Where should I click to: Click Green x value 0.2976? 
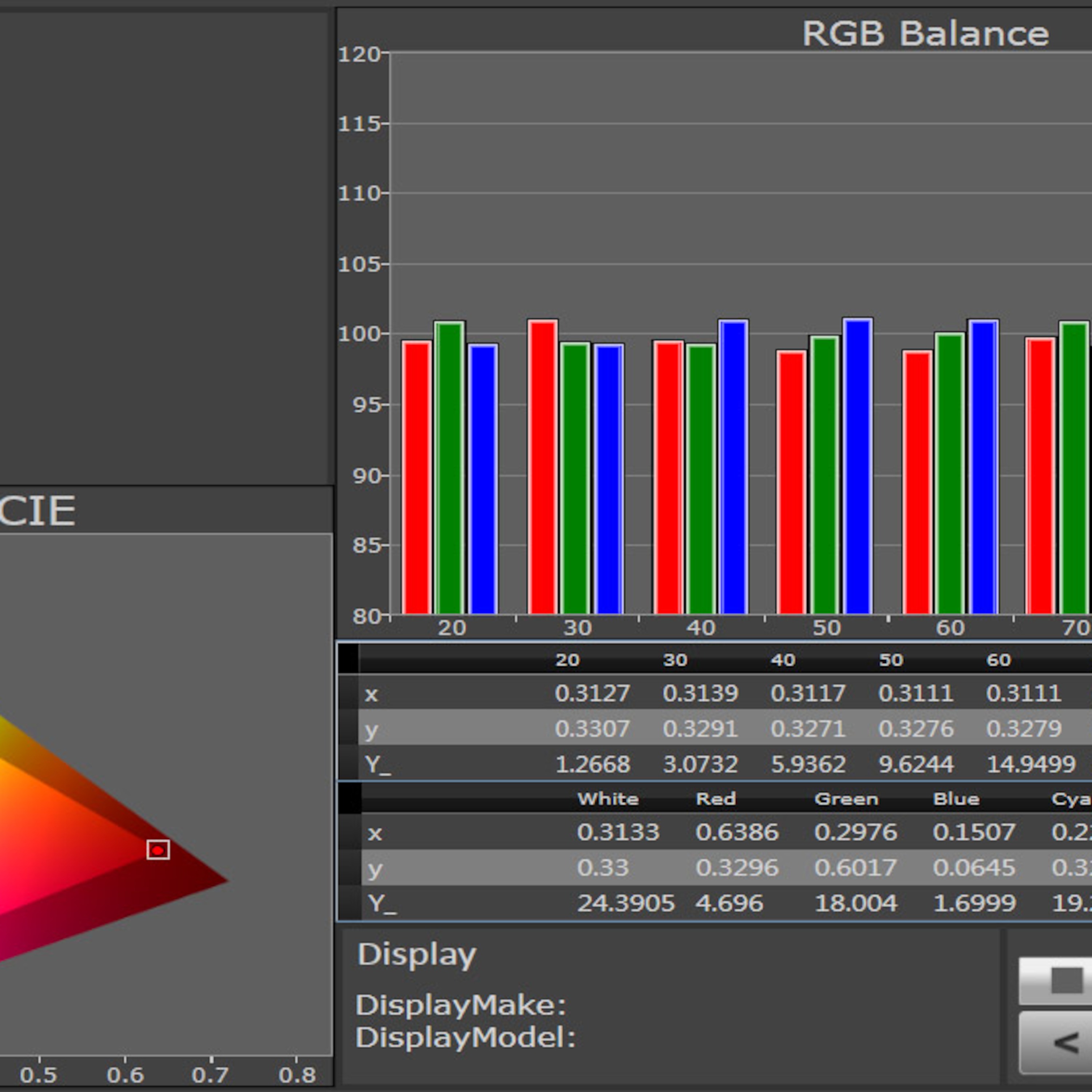[856, 832]
